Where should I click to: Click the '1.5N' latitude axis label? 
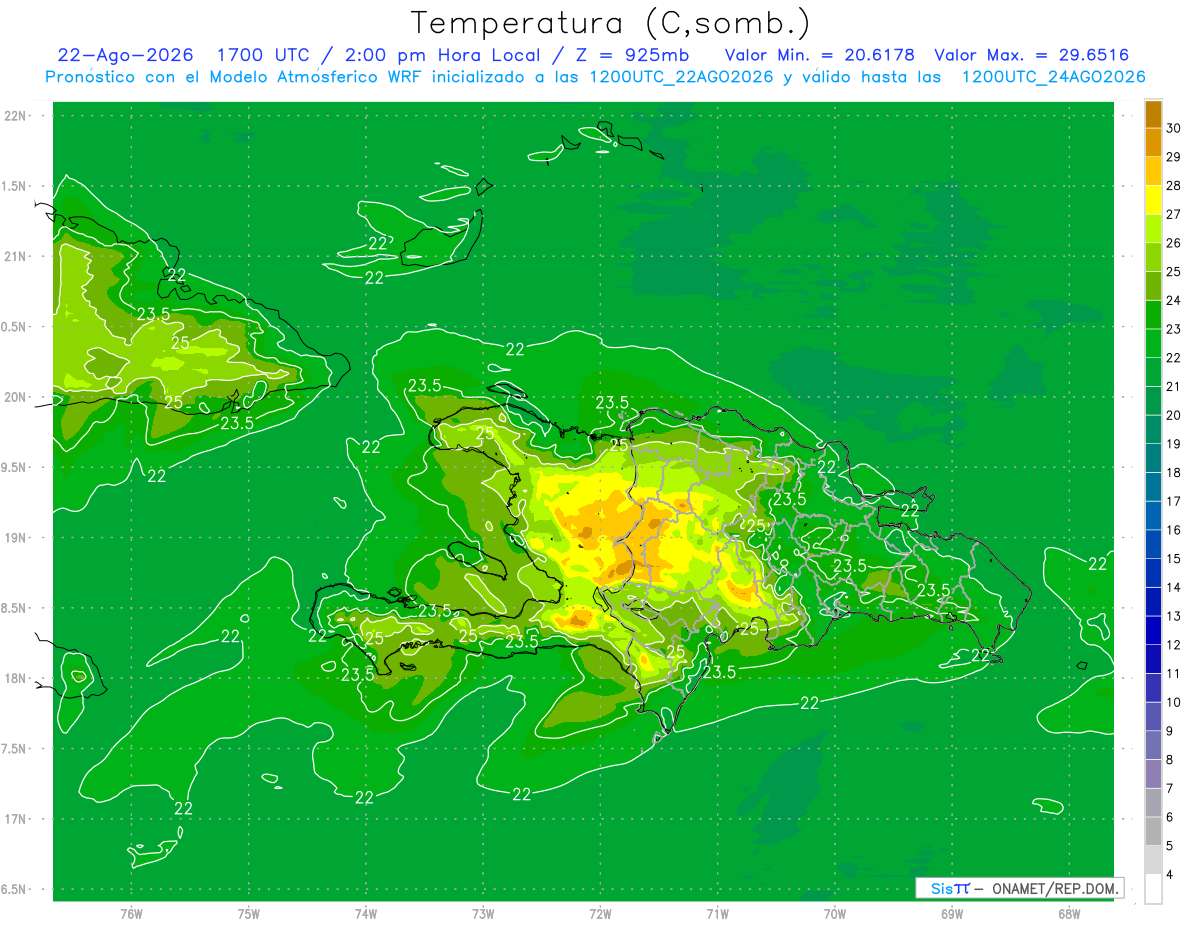point(14,186)
